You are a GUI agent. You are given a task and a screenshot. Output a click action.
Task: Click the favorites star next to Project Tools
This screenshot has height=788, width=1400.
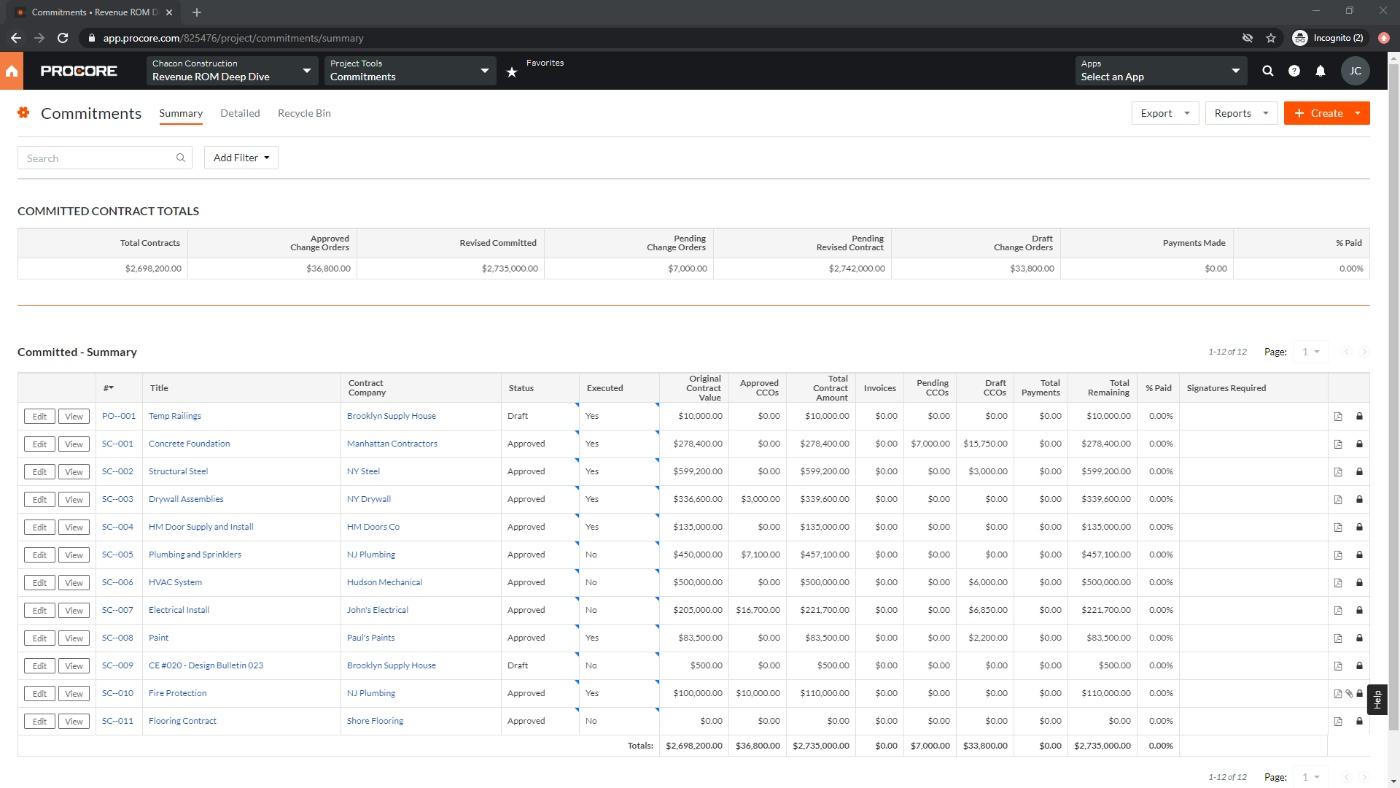click(x=512, y=71)
